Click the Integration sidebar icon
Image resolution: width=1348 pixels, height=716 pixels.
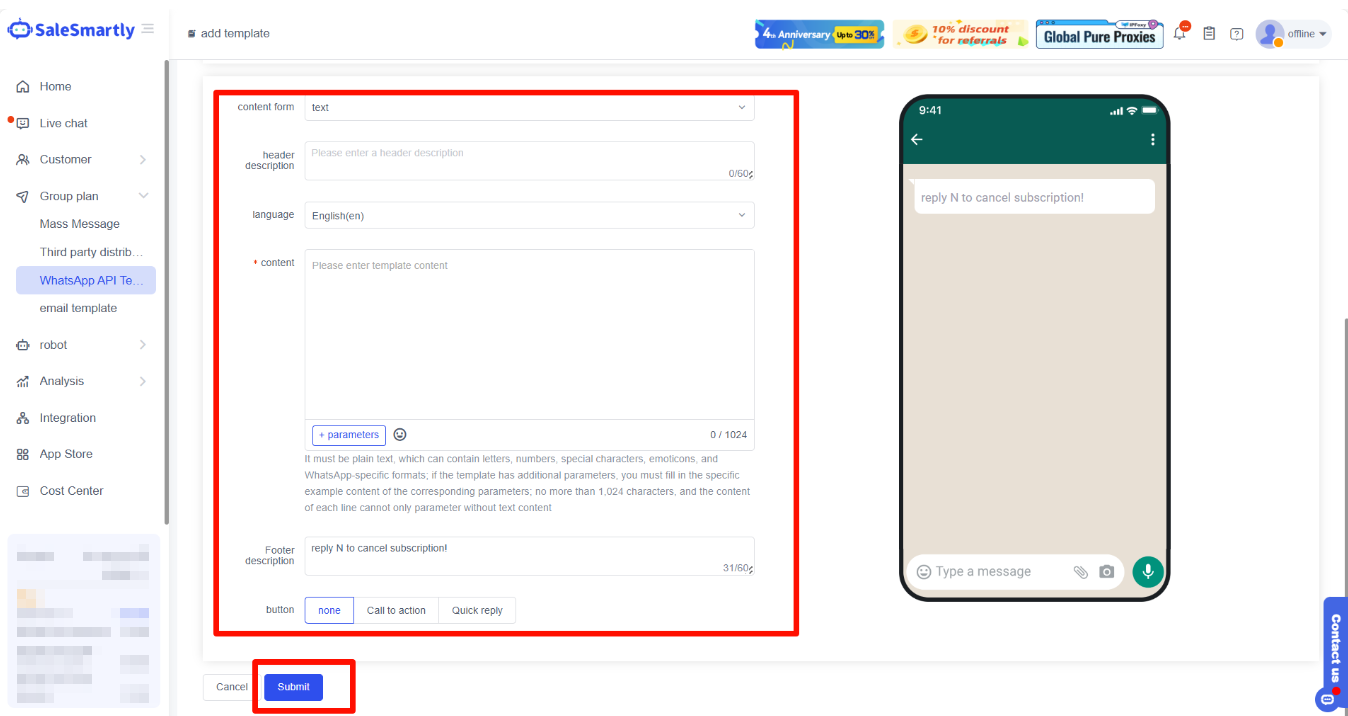pos(23,418)
